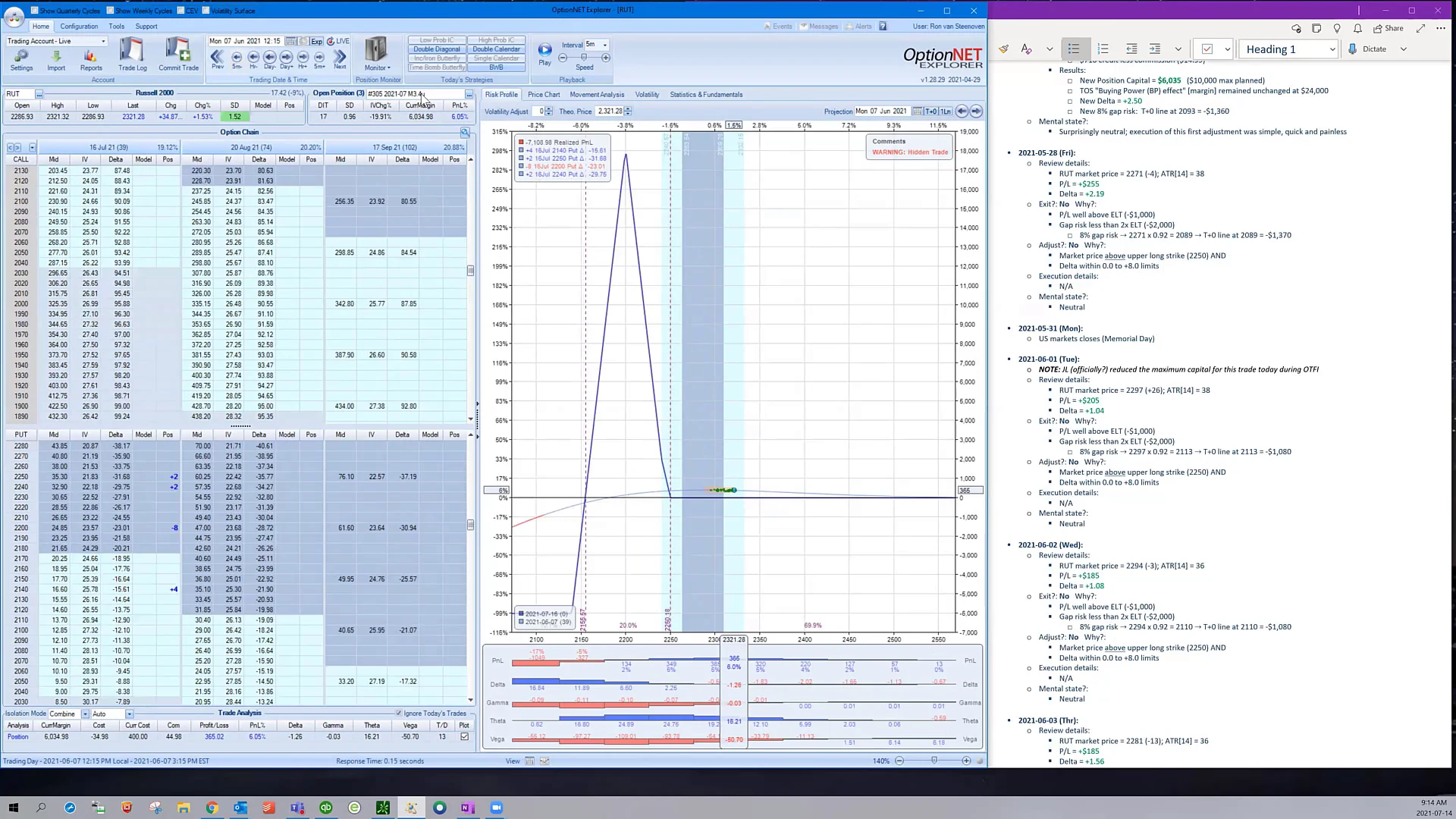Switch to the Movement Analysis tab
This screenshot has height=819, width=1456.
[x=597, y=95]
